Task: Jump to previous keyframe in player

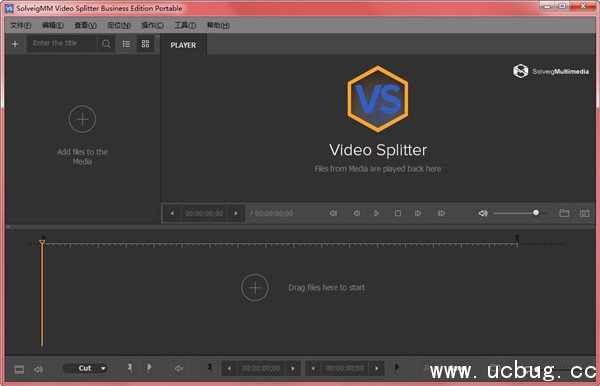Action: (333, 213)
